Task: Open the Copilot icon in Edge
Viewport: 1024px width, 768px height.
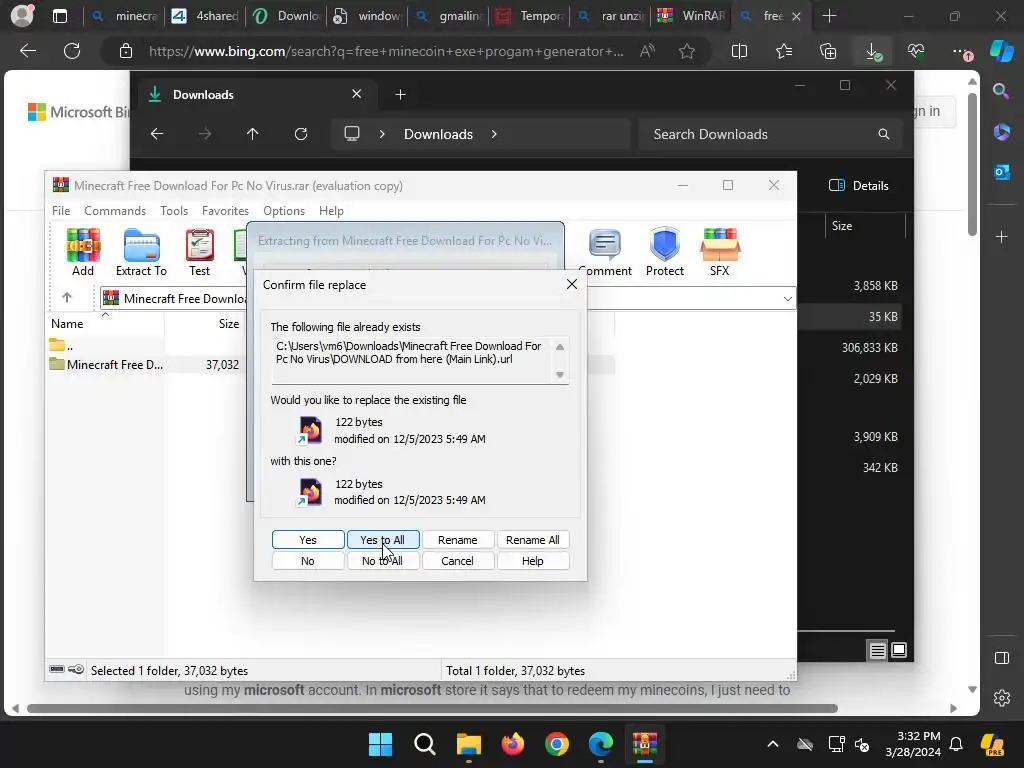Action: 1001,51
